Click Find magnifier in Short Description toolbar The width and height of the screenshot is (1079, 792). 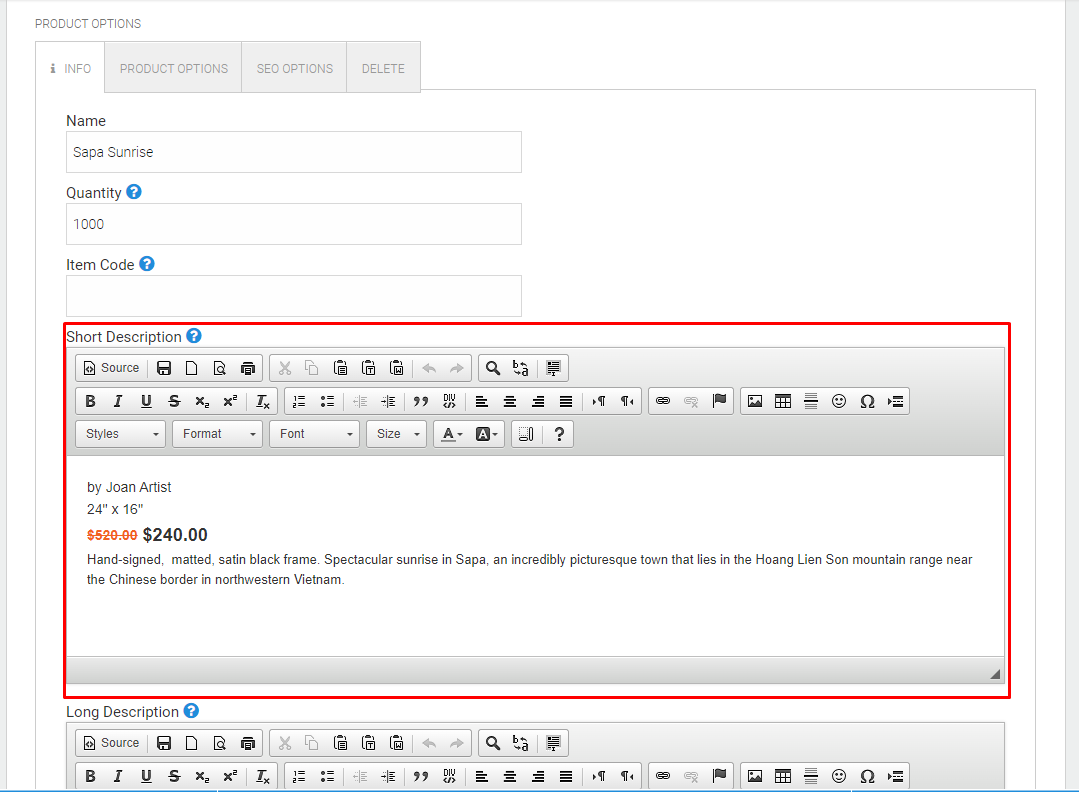point(493,368)
